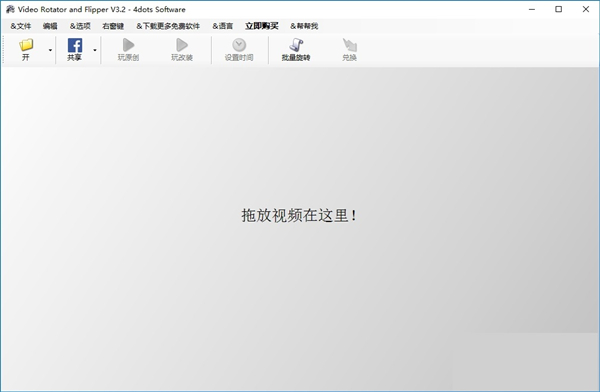Screen dimensions: 600x392
Task: Maximize the Video Rotator window
Action: pos(559,9)
